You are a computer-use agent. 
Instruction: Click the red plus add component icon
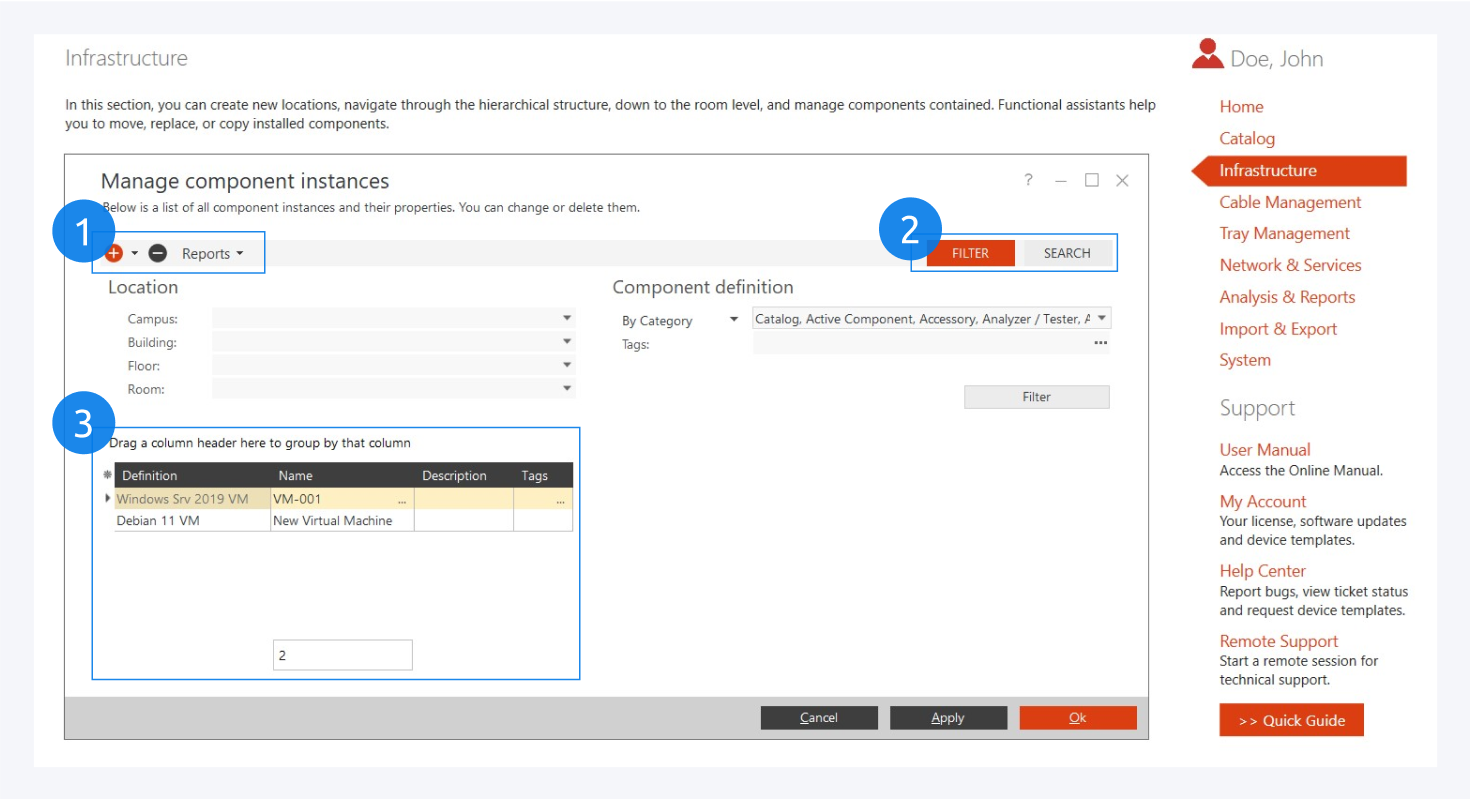coord(115,254)
